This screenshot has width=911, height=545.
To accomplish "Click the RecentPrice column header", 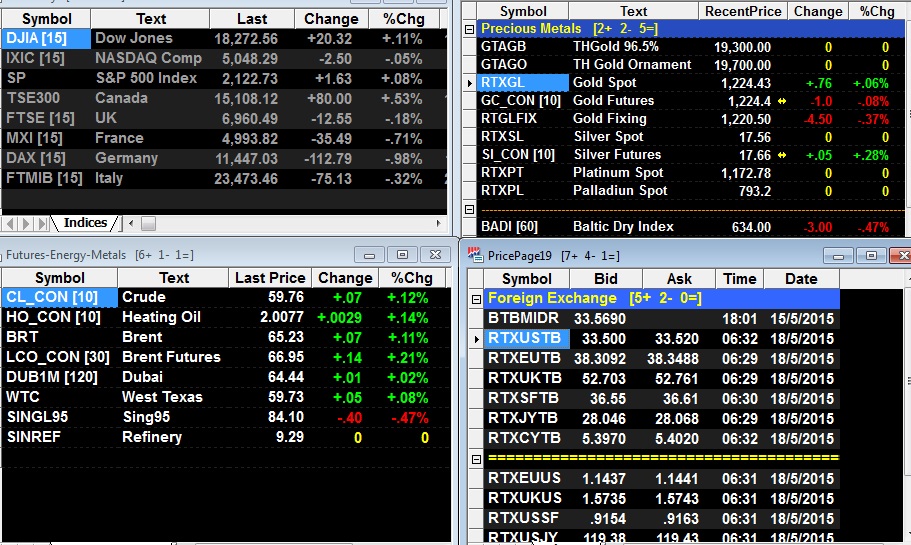I will click(743, 11).
